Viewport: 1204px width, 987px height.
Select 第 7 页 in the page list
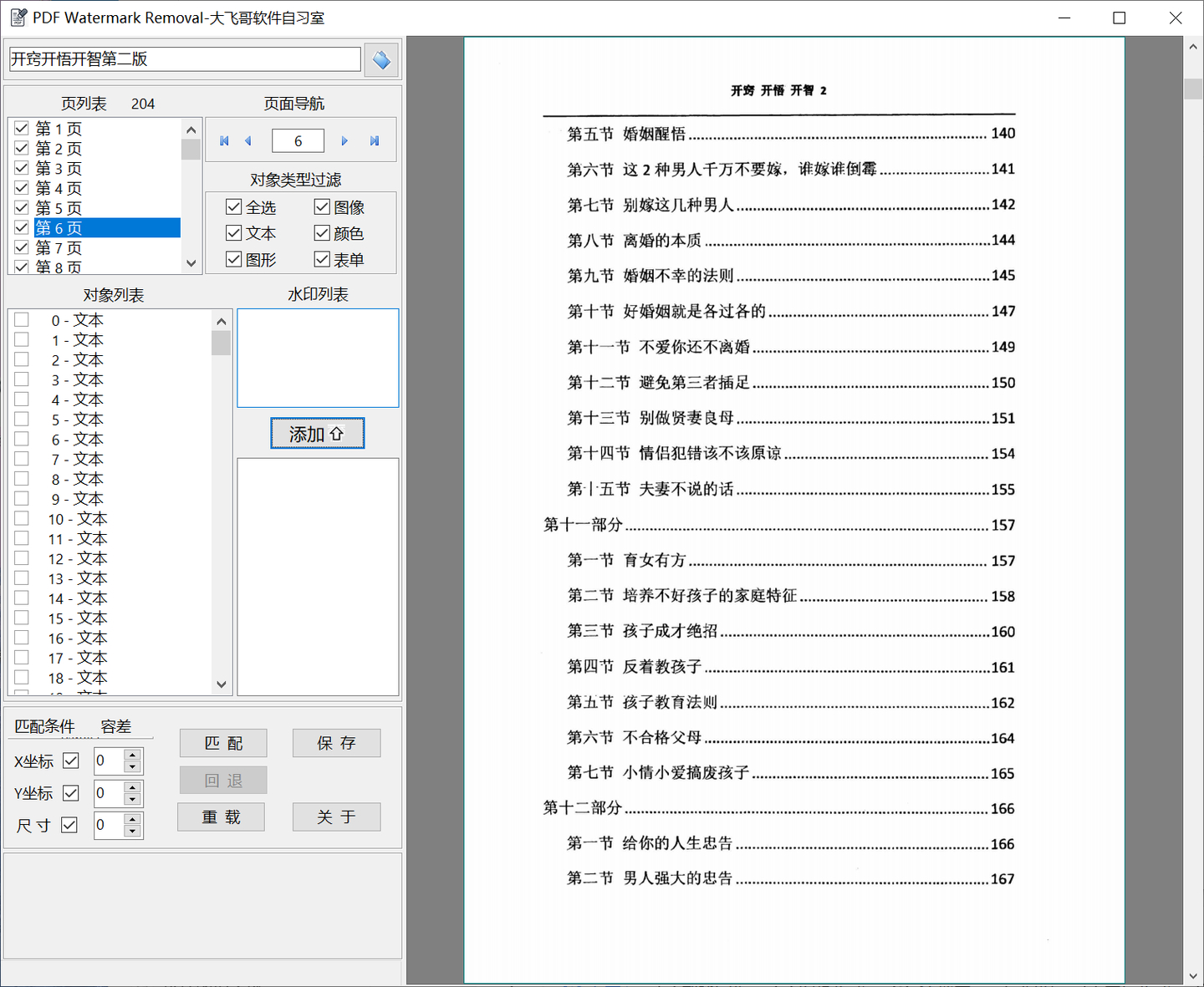tap(57, 247)
